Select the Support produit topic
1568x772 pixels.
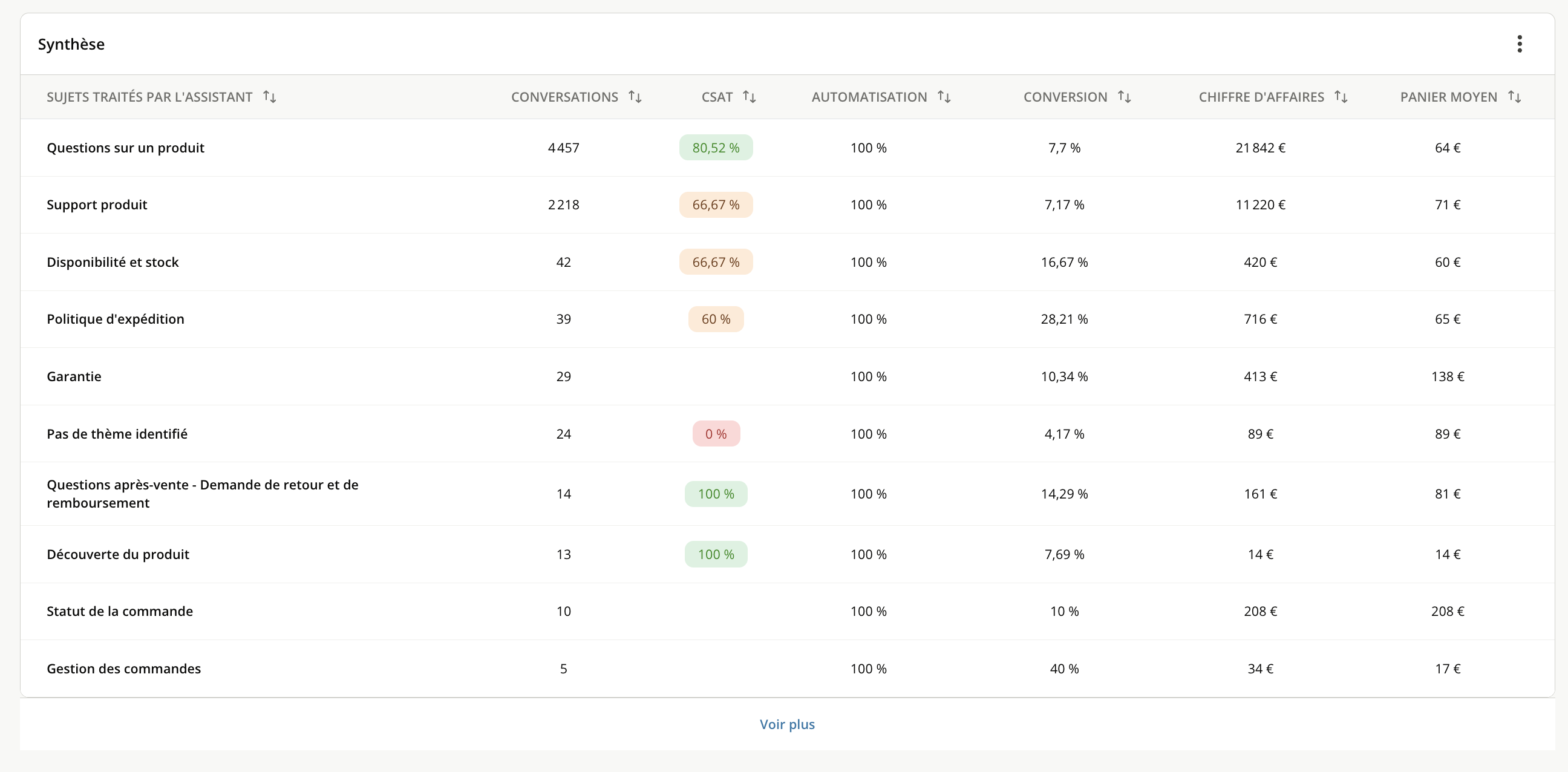click(x=97, y=204)
